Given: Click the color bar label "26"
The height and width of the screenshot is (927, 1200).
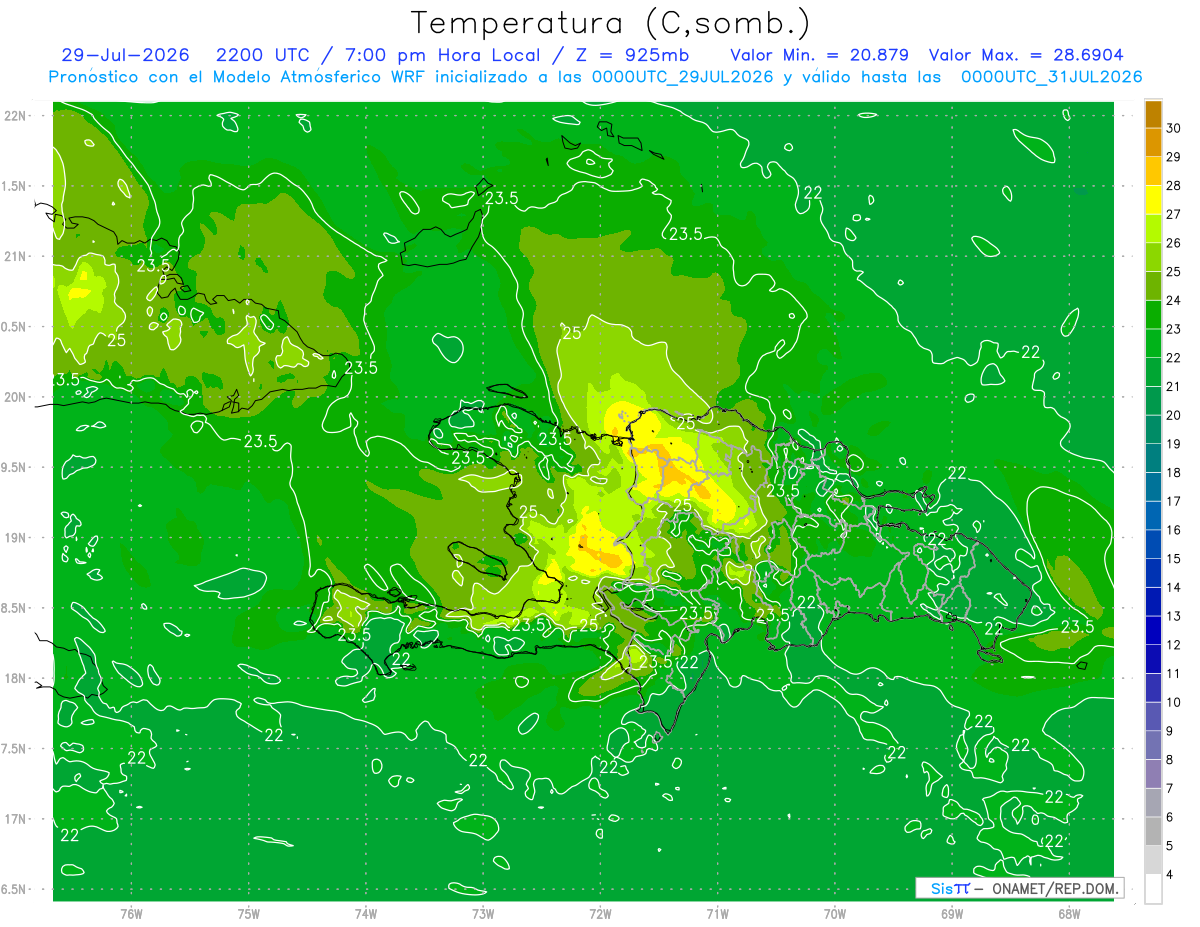Looking at the screenshot, I should pyautogui.click(x=1174, y=243).
